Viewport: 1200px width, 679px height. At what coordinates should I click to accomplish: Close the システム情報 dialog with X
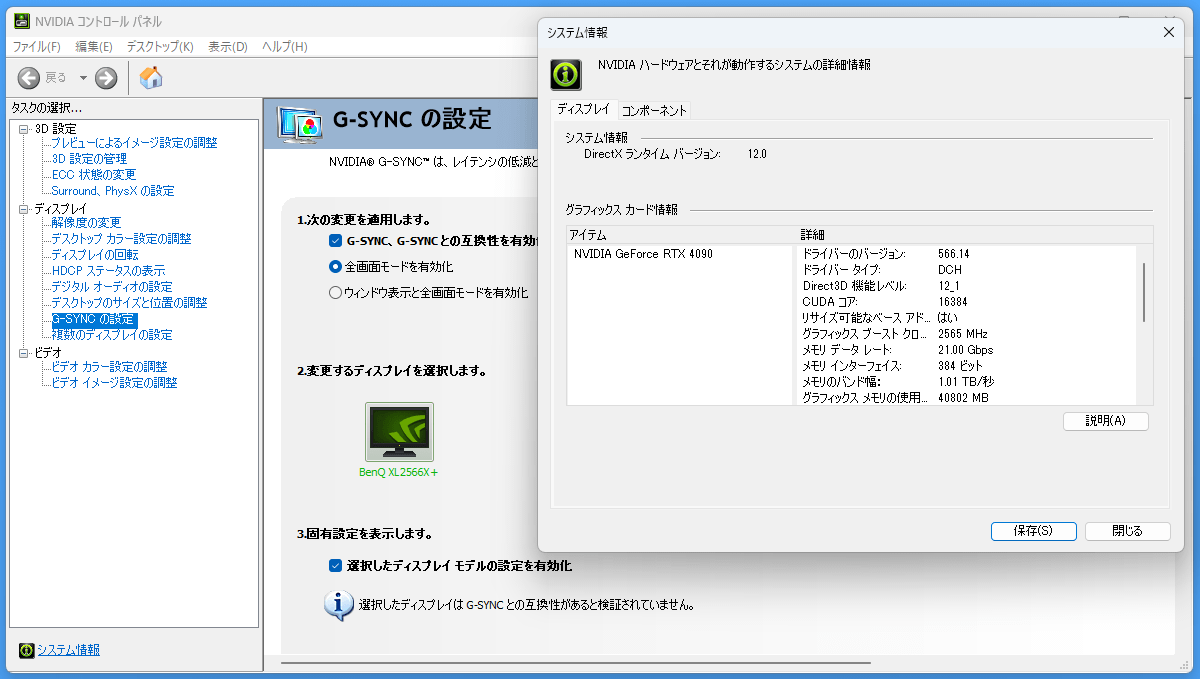pyautogui.click(x=1168, y=33)
